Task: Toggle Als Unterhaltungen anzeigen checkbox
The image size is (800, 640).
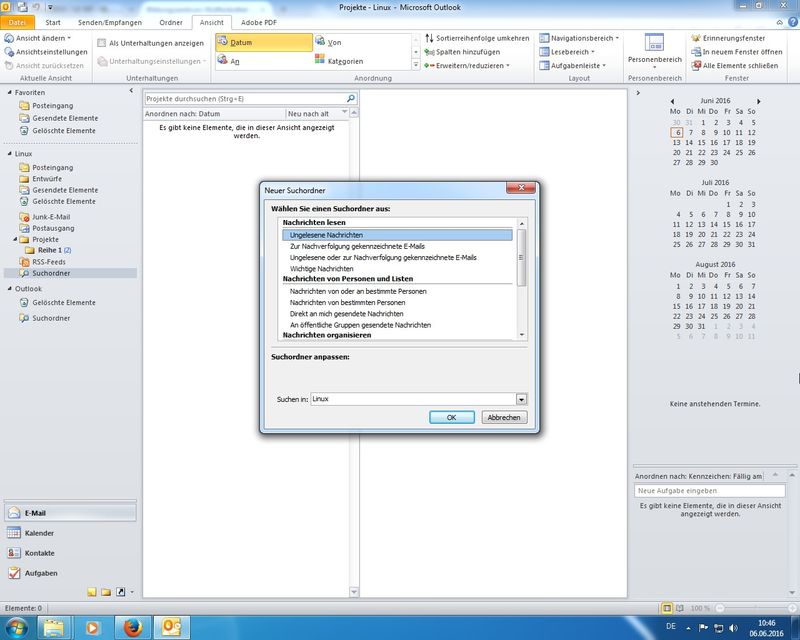Action: [102, 43]
